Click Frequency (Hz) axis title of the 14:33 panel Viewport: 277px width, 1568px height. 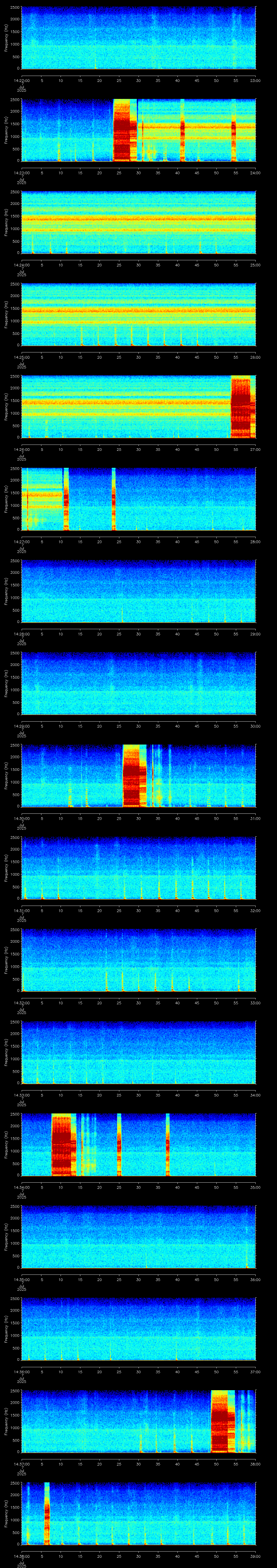pyautogui.click(x=6, y=1052)
